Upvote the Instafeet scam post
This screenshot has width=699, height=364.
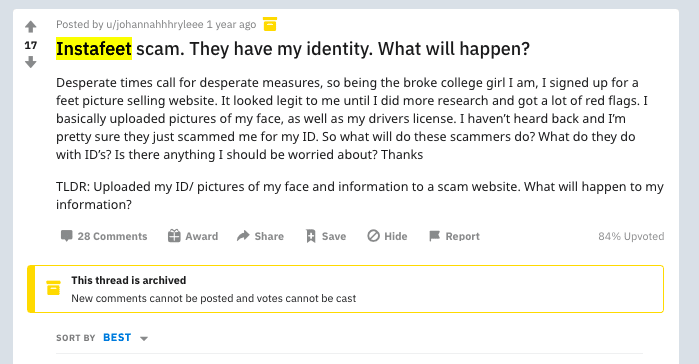pos(30,27)
